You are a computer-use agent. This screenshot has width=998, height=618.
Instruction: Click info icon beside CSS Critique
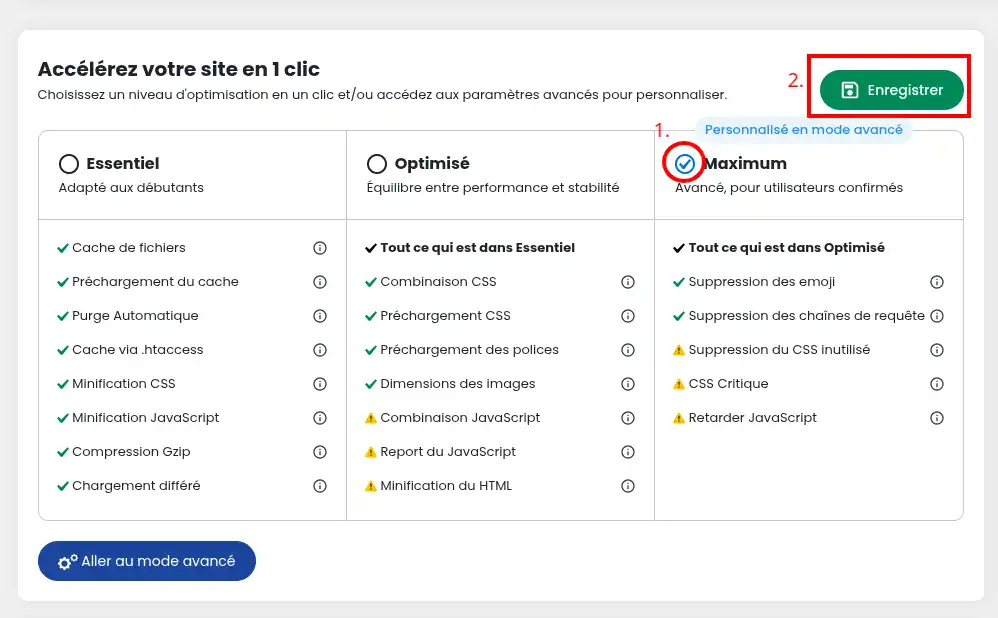[936, 384]
